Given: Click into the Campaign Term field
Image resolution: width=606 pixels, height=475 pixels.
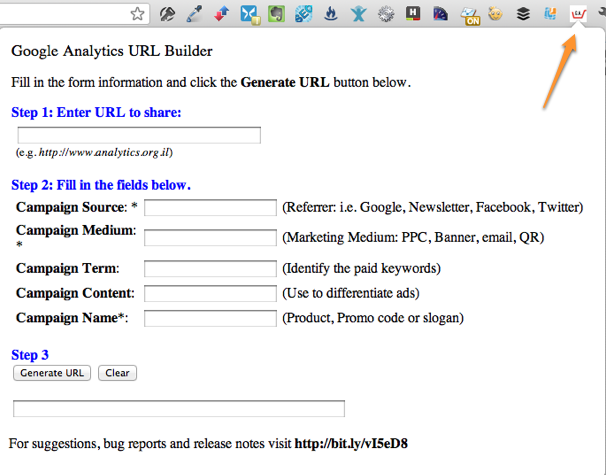Looking at the screenshot, I should (210, 268).
